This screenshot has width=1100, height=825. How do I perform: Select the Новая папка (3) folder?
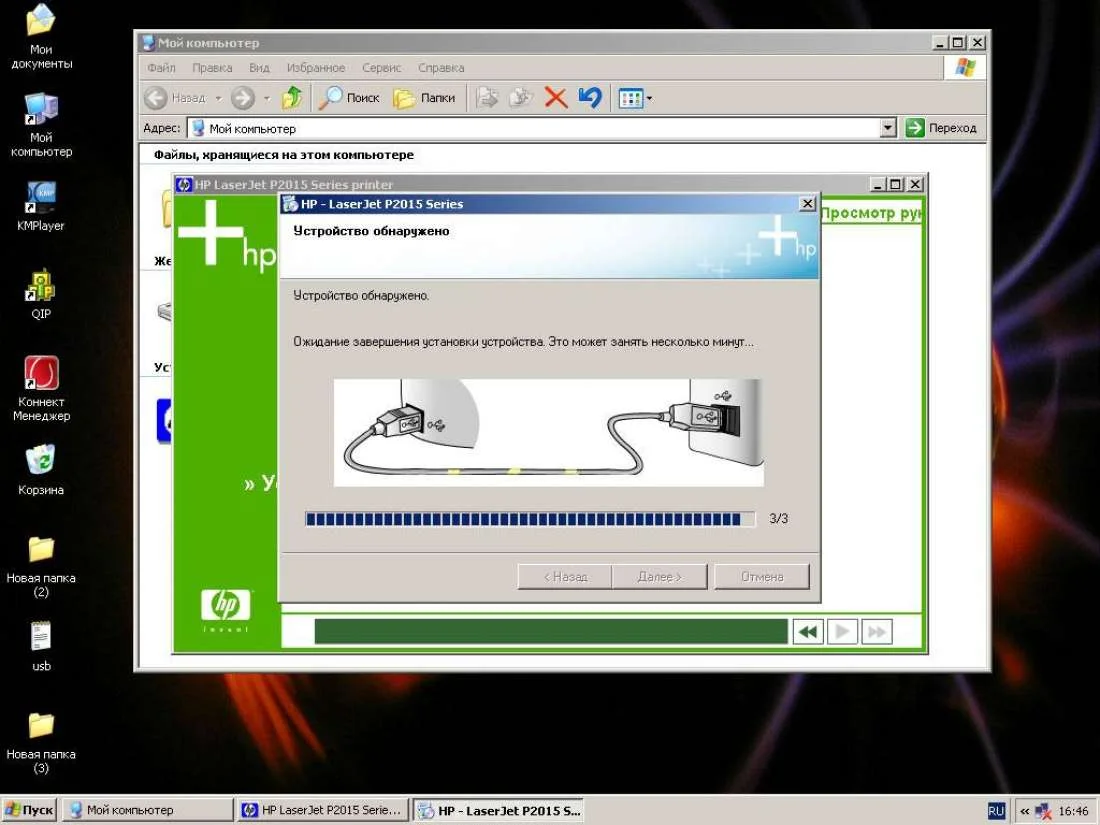pyautogui.click(x=41, y=742)
